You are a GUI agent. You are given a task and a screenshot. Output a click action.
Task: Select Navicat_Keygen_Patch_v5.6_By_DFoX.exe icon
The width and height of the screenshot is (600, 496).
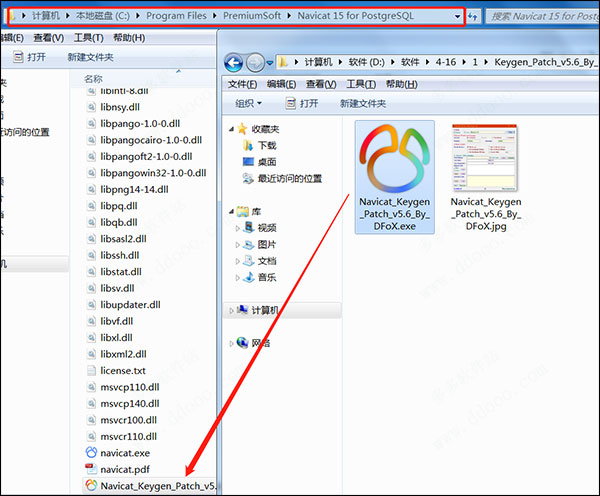(395, 160)
